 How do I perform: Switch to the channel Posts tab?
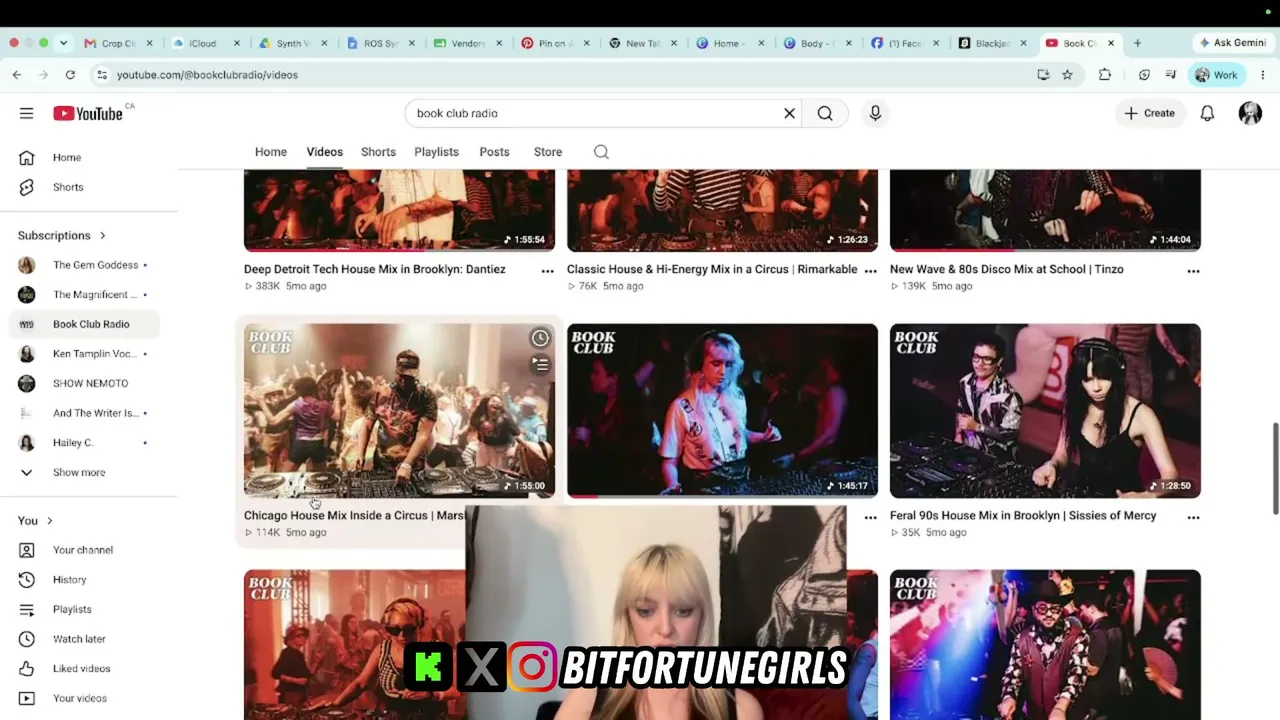point(494,152)
